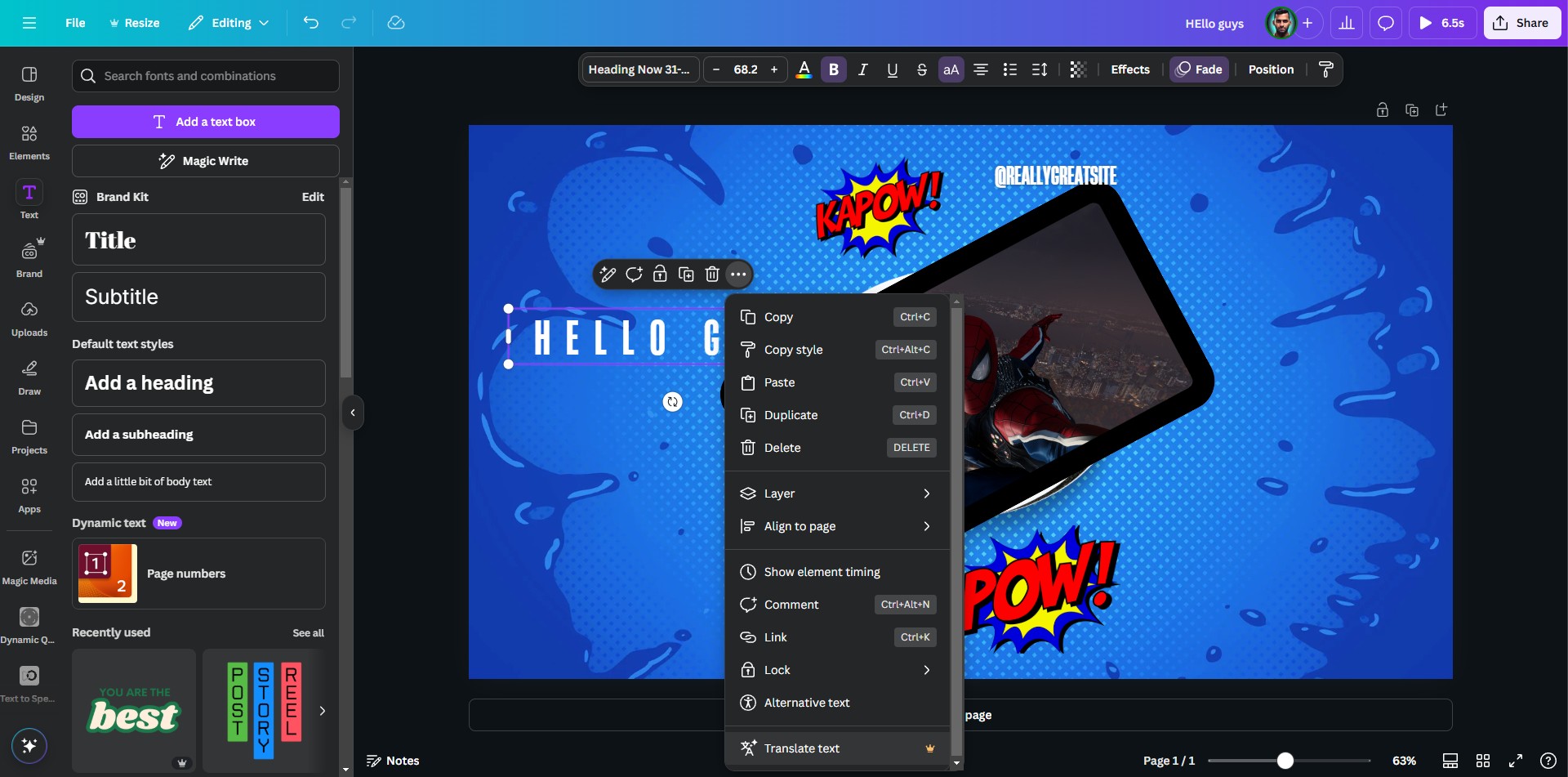The height and width of the screenshot is (777, 1568).
Task: Increase the font size with the plus button
Action: click(774, 69)
